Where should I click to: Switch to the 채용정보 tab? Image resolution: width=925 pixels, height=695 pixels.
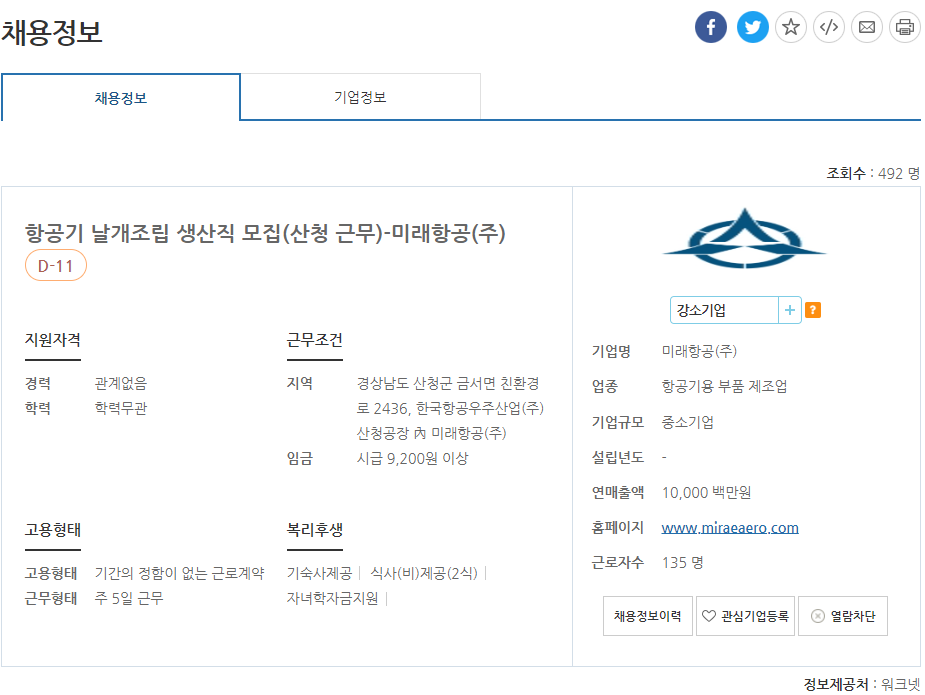tap(121, 97)
